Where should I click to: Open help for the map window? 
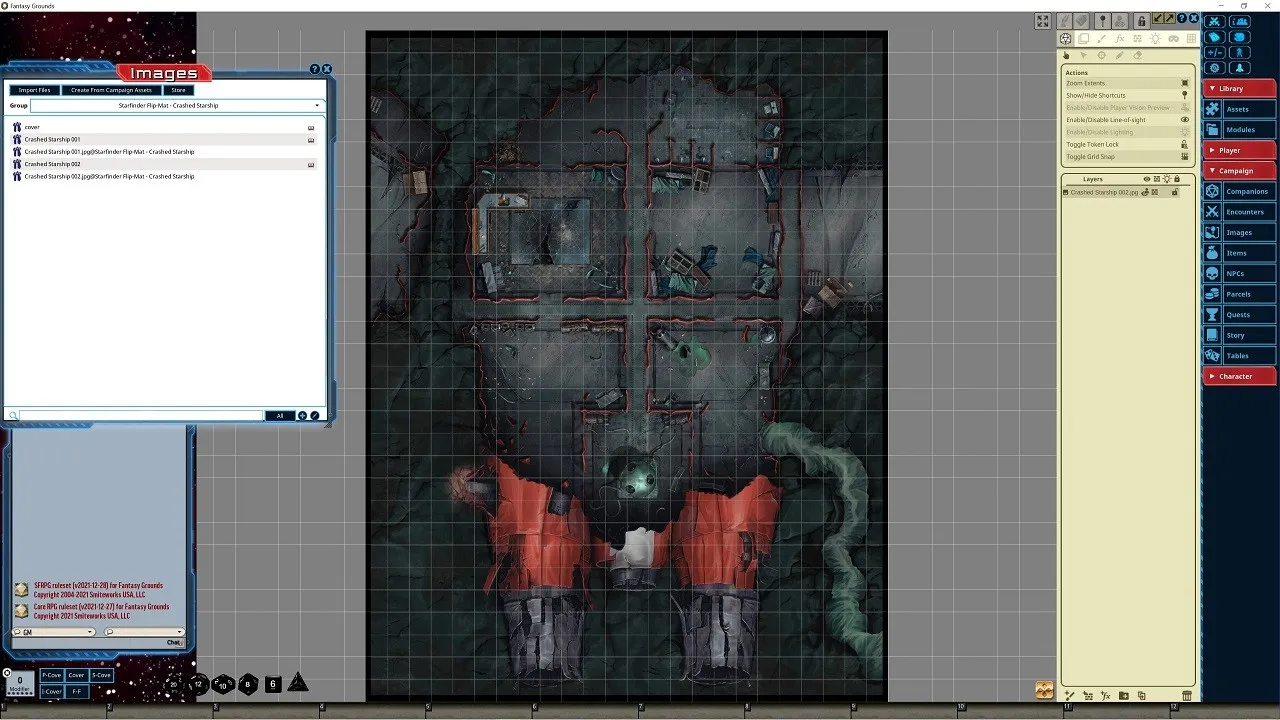pyautogui.click(x=1182, y=18)
